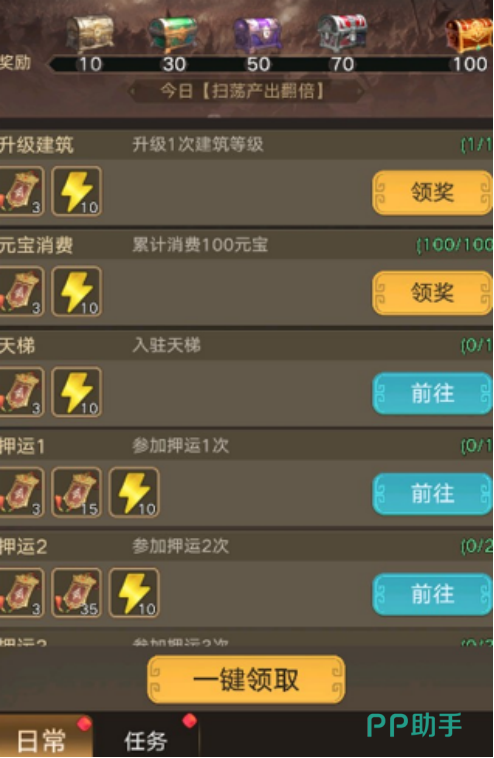Open the red chest at 100 points
494x758 pixels.
[x=469, y=35]
